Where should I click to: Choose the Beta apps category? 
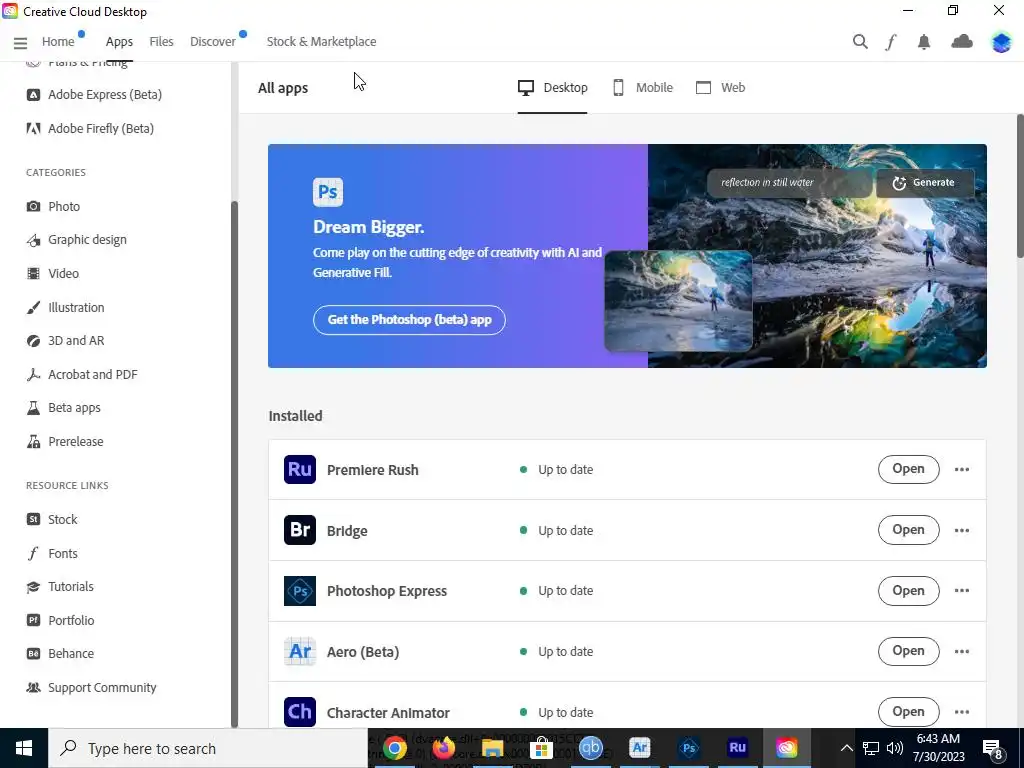tap(63, 408)
